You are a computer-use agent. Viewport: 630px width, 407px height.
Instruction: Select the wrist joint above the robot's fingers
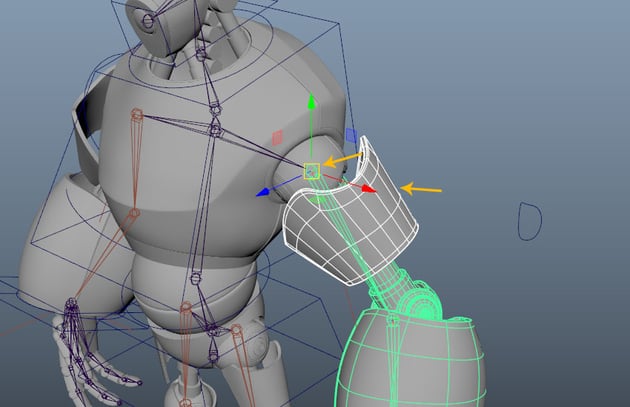(71, 304)
